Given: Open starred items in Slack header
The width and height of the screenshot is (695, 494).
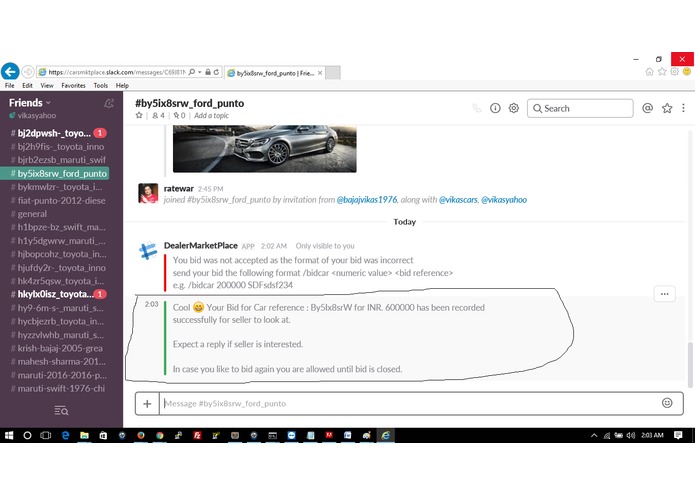Looking at the screenshot, I should [x=667, y=108].
